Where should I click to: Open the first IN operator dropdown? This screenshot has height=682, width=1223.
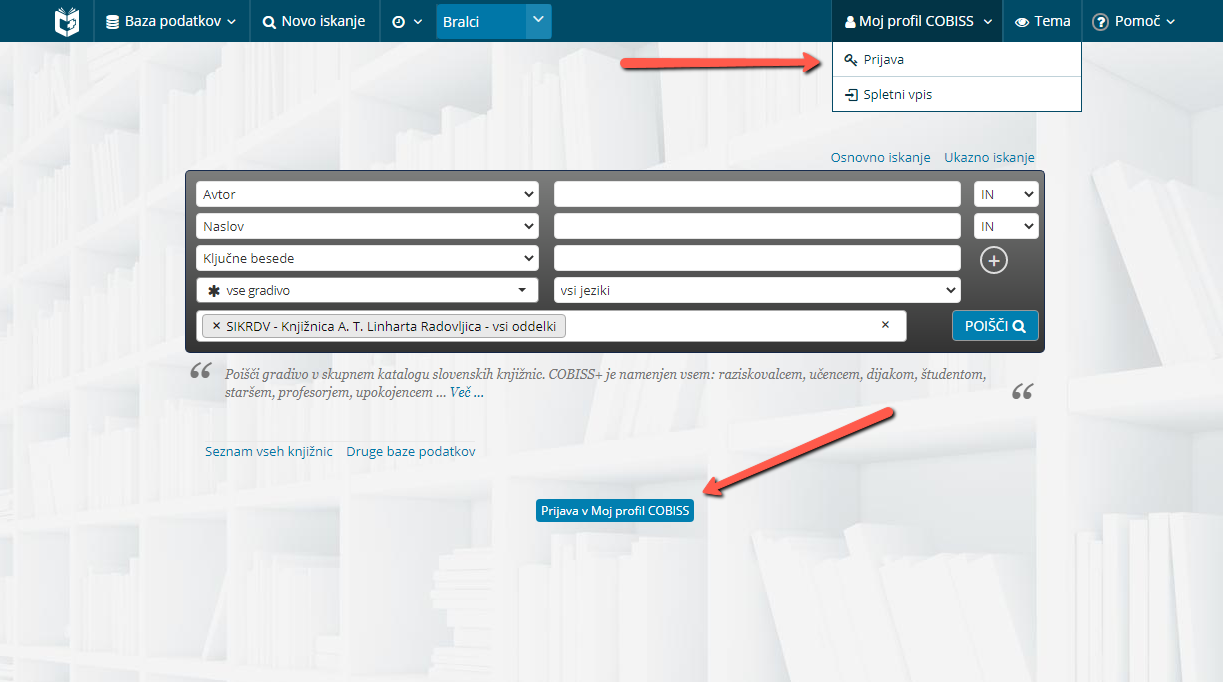pyautogui.click(x=1006, y=194)
